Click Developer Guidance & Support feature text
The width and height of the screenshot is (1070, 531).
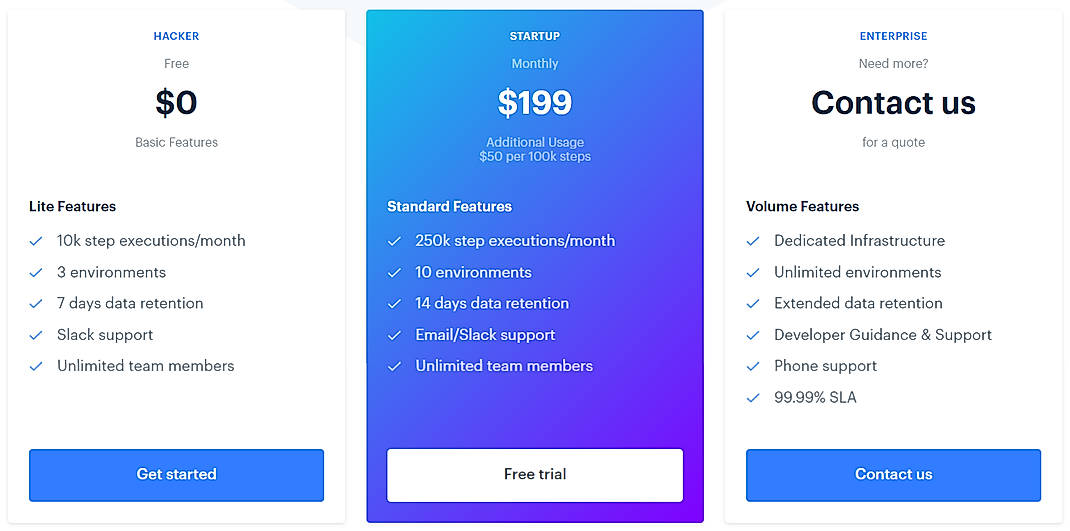tap(883, 335)
